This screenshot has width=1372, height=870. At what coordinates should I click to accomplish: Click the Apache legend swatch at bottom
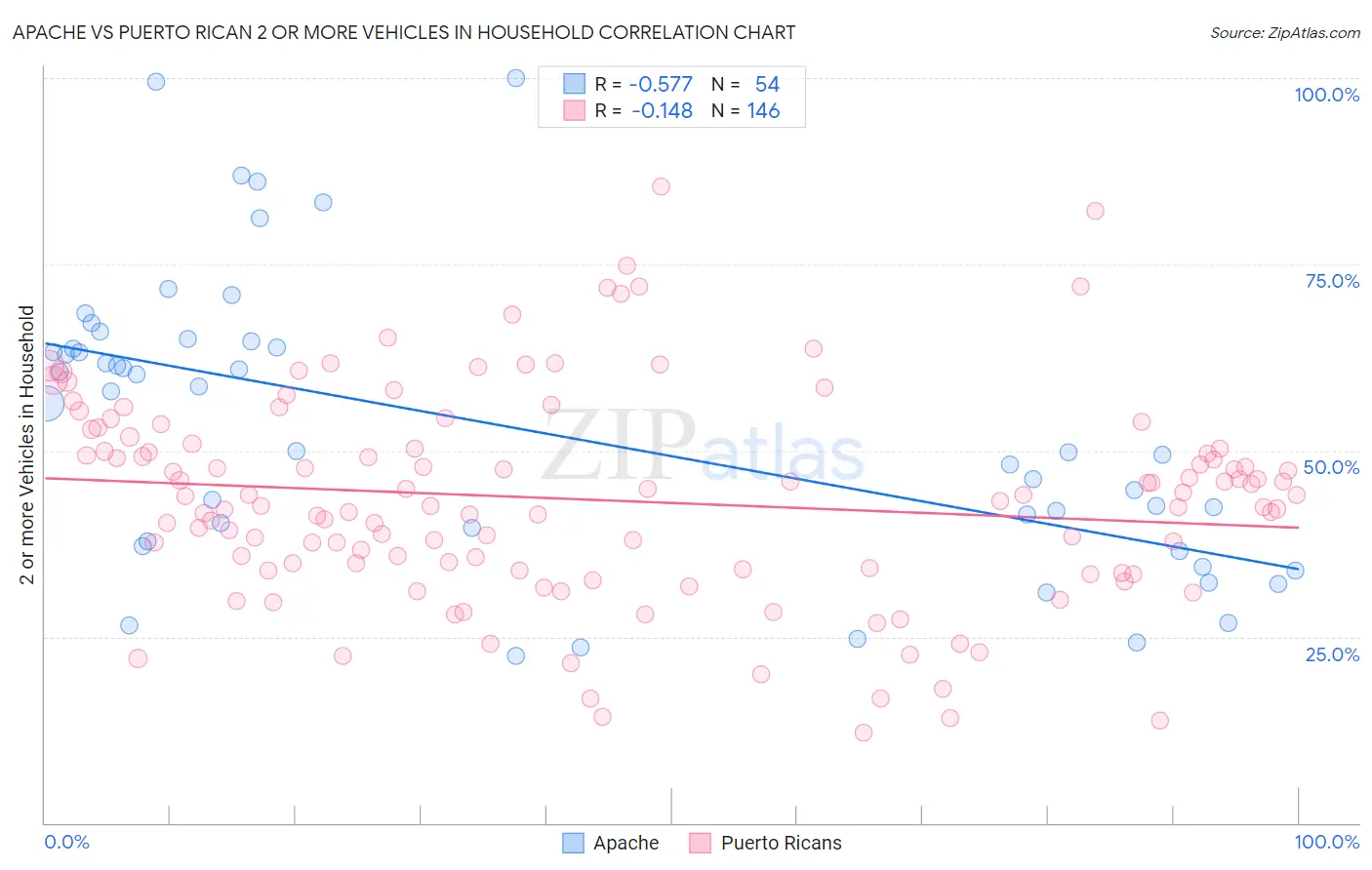(574, 843)
